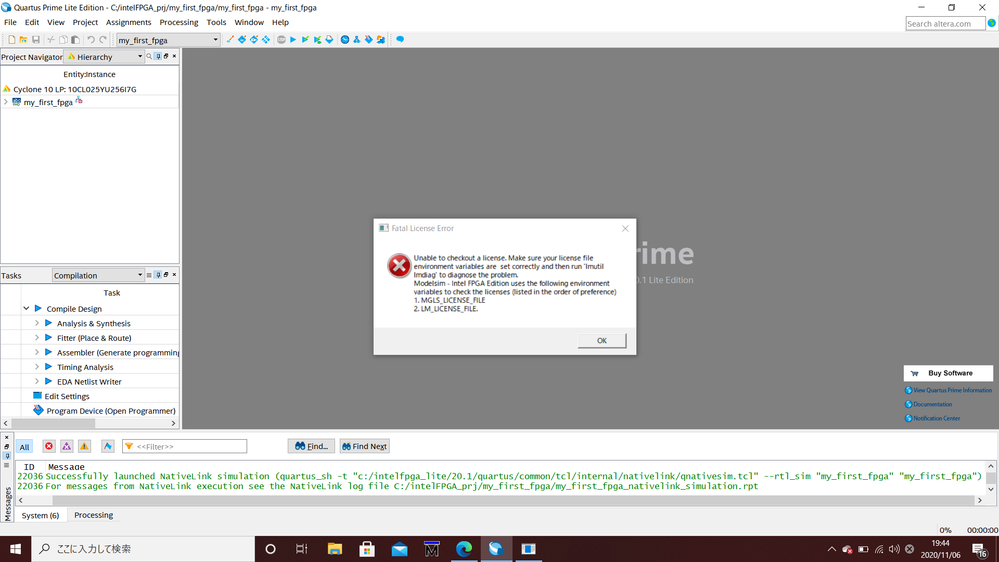Collapse the Compile Design task
Viewport: 999px width, 562px height.
pos(26,308)
